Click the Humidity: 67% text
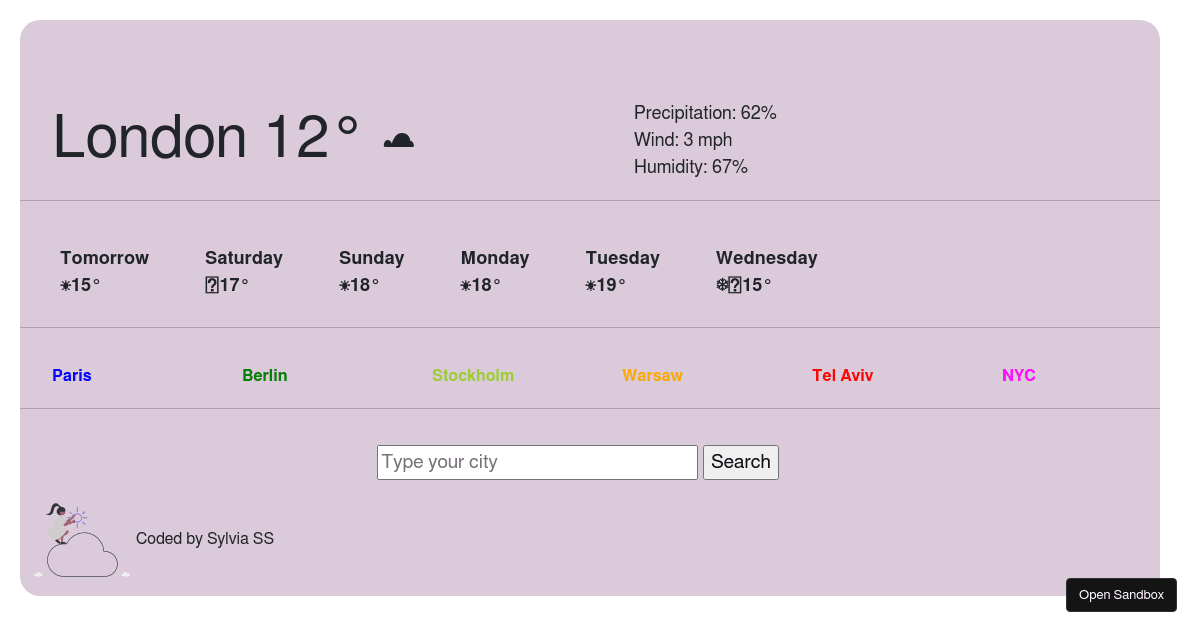 coord(691,167)
